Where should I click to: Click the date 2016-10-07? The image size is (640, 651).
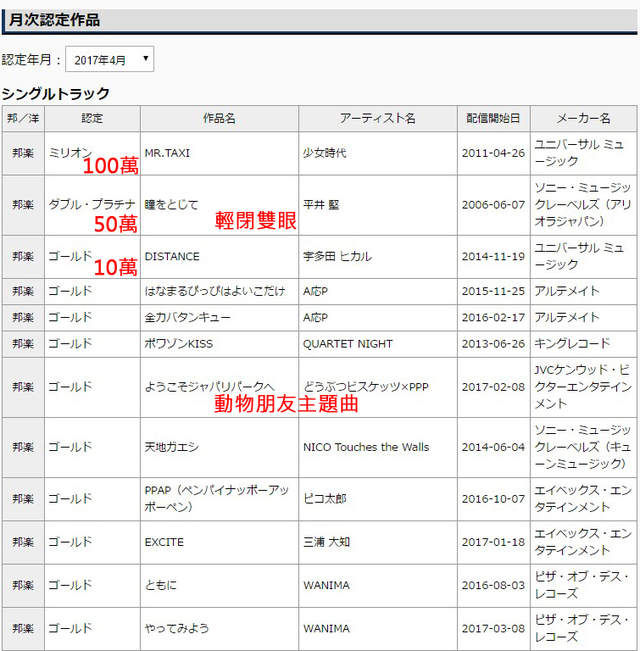pyautogui.click(x=493, y=499)
